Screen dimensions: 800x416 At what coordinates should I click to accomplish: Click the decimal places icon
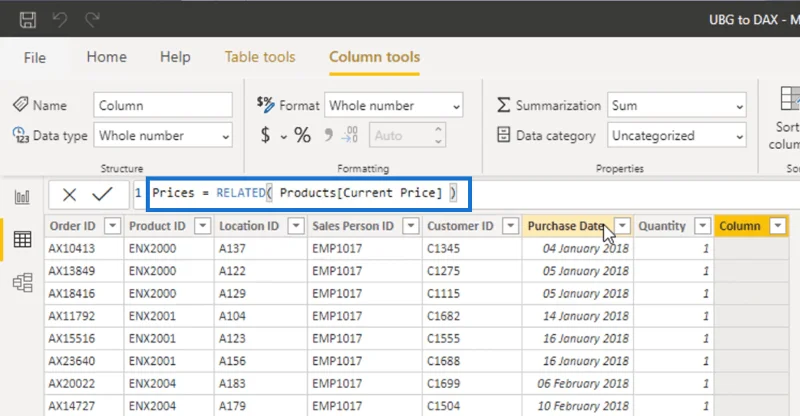[351, 135]
